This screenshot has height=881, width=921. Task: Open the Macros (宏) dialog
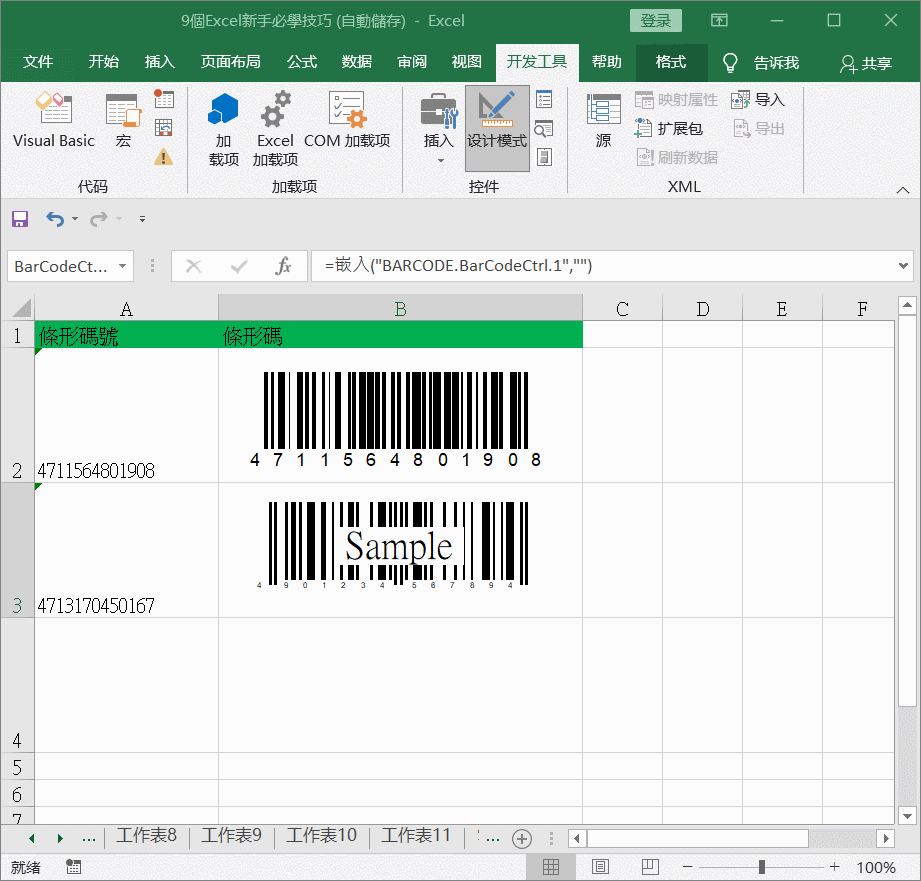[x=123, y=120]
